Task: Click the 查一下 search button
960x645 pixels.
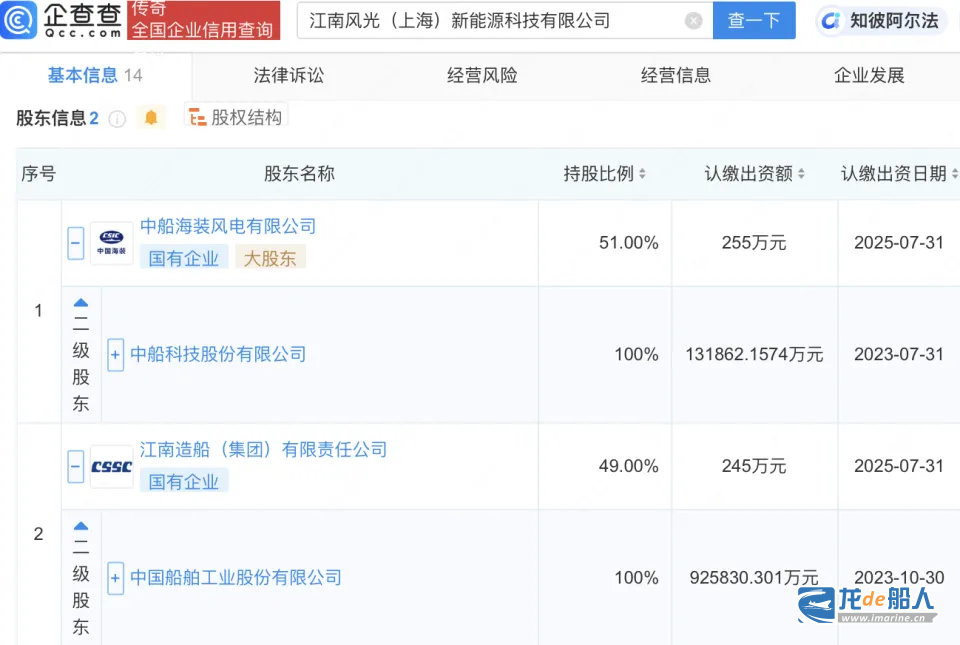Action: 754,20
